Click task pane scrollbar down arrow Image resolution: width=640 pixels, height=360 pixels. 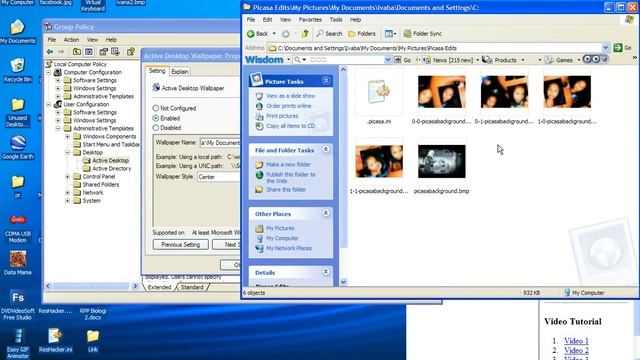pos(343,282)
